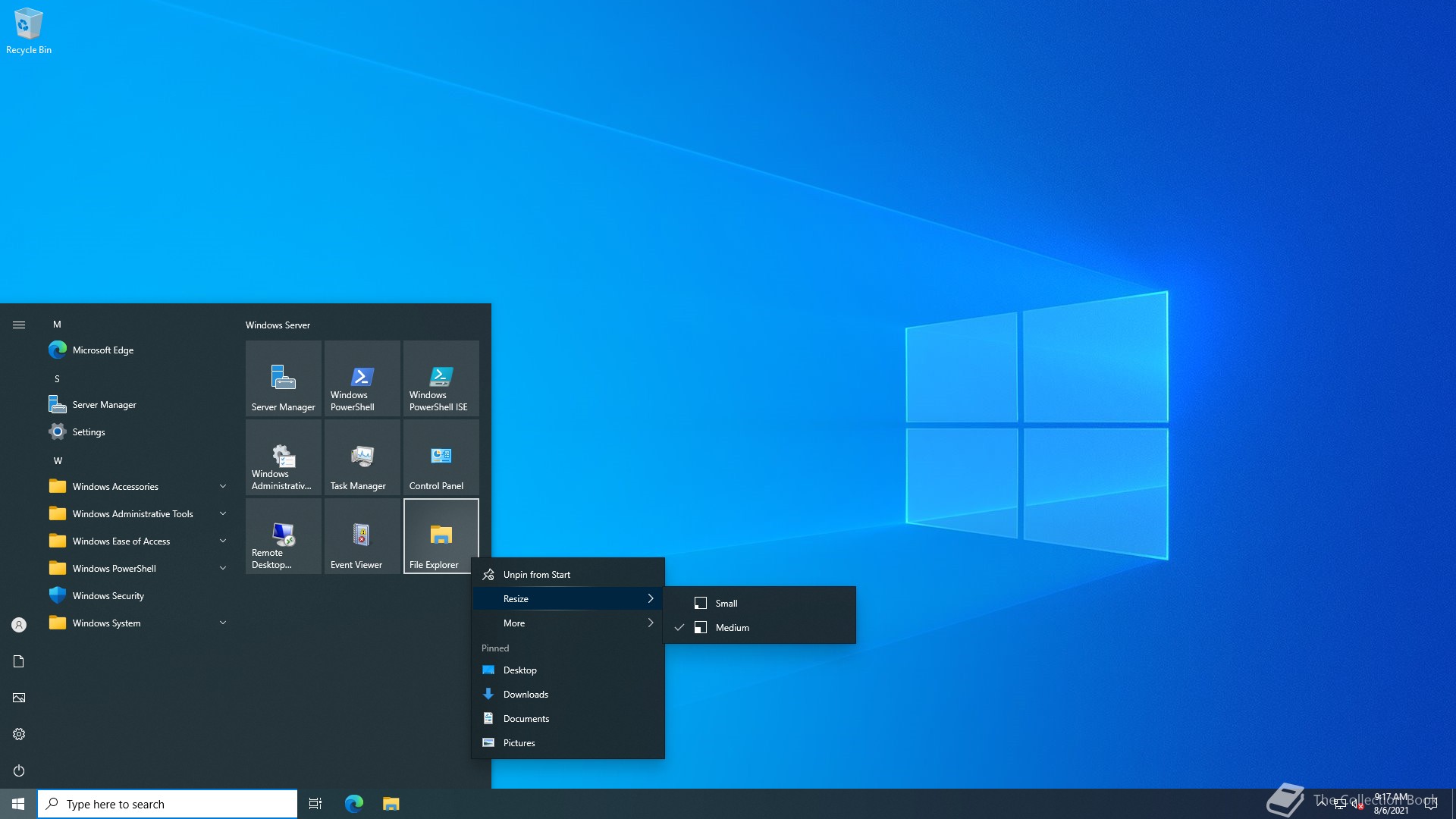The height and width of the screenshot is (819, 1456).
Task: Expand the Windows System folder
Action: tap(136, 623)
